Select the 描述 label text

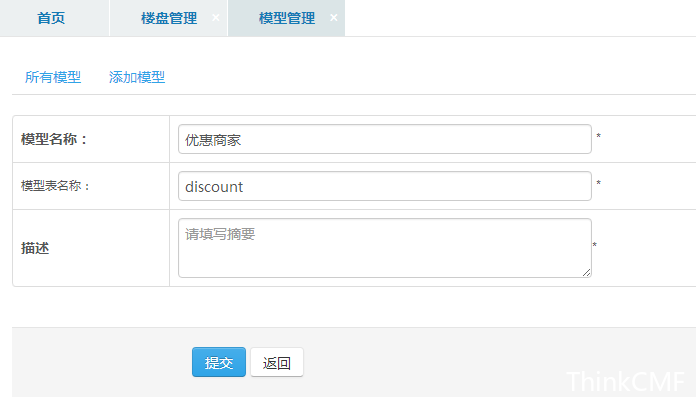click(35, 248)
